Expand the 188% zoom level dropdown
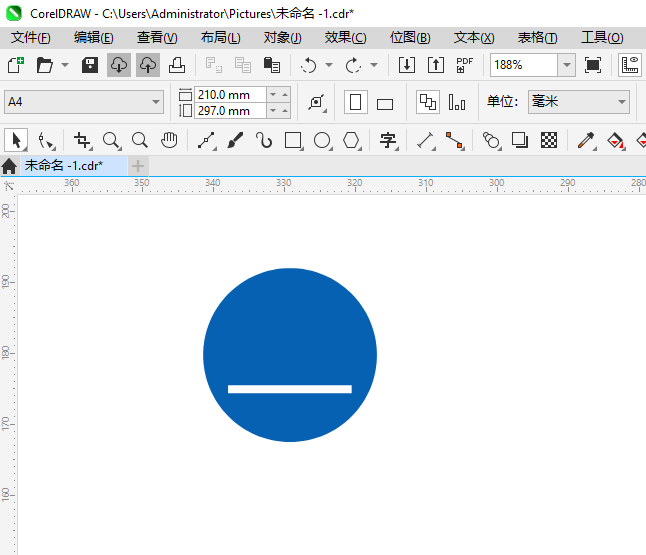646x555 pixels. [x=566, y=65]
